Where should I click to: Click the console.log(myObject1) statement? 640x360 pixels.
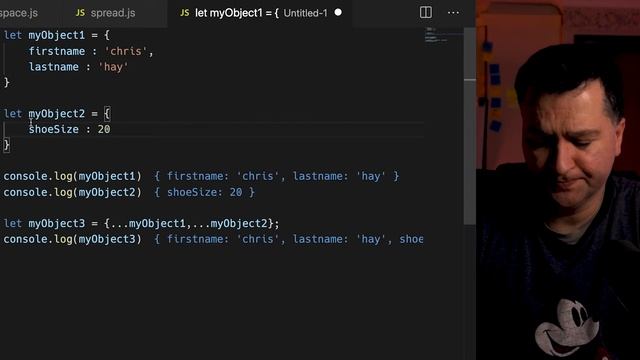(72, 176)
